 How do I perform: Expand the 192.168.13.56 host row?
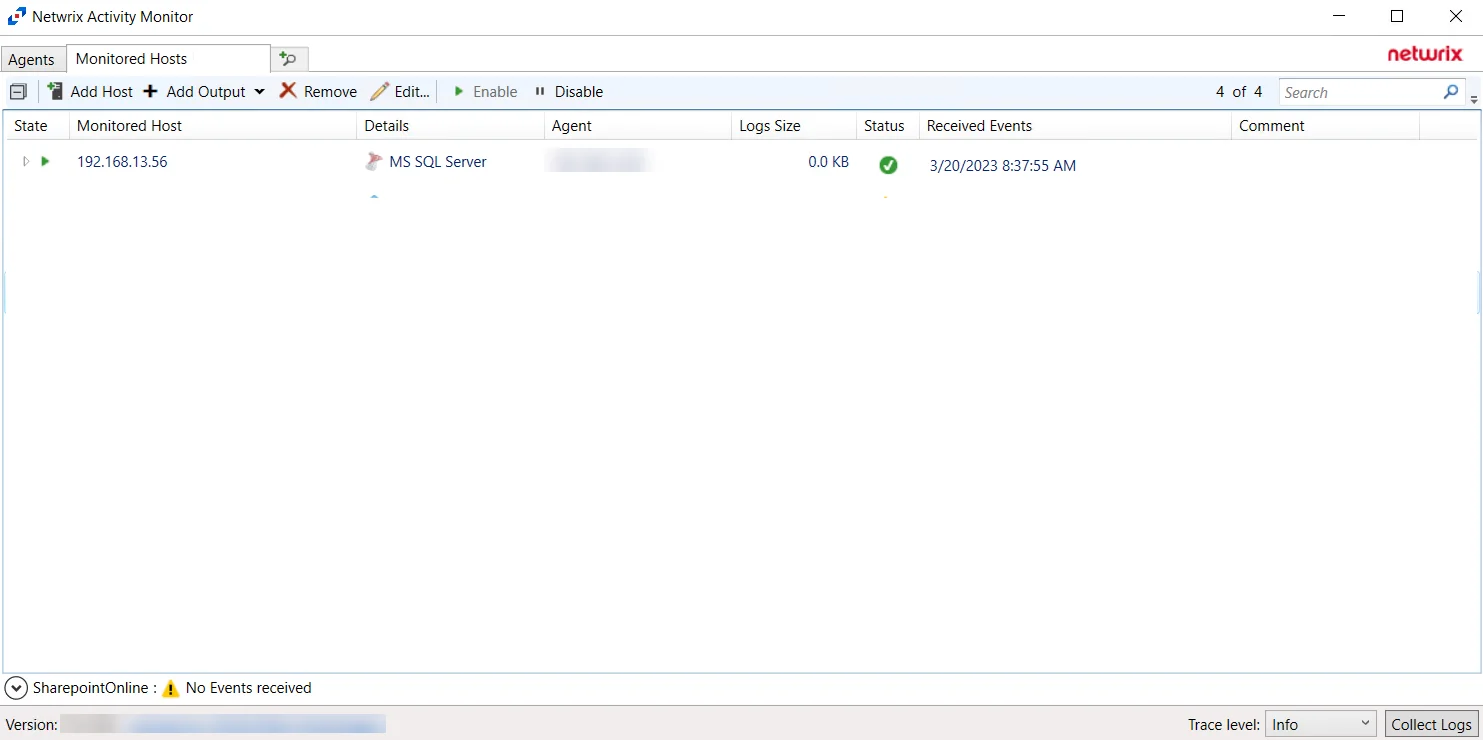(26, 161)
